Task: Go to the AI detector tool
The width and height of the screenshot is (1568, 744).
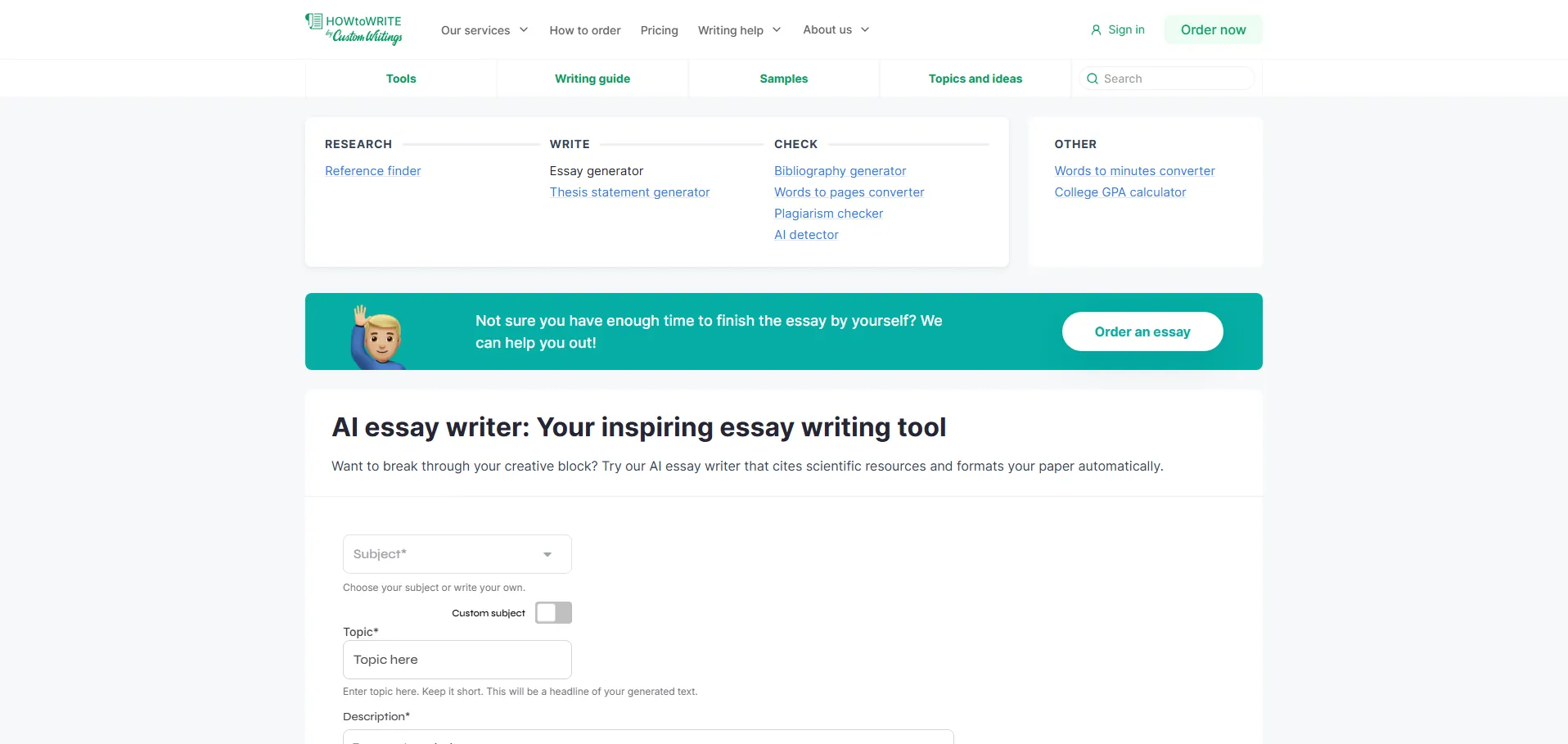Action: coord(806,235)
